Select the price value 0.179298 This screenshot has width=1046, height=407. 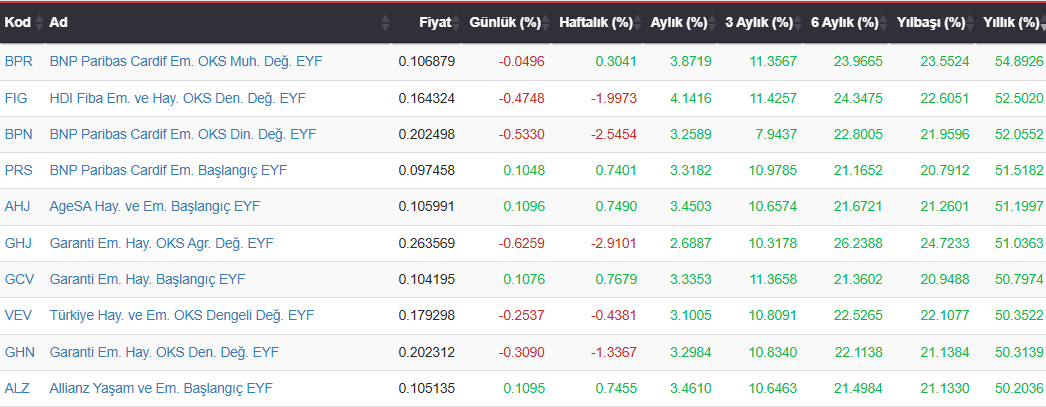[427, 315]
